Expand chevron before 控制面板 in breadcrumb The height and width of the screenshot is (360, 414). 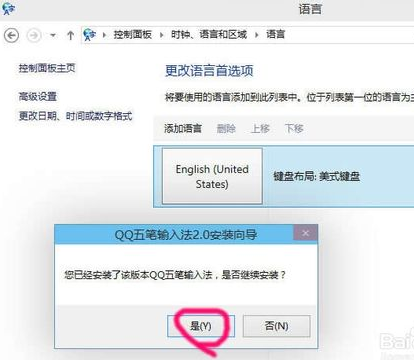104,35
